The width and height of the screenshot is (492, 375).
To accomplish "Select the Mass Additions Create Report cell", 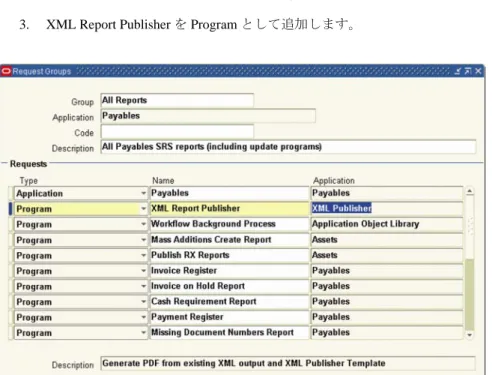I will click(x=229, y=240).
